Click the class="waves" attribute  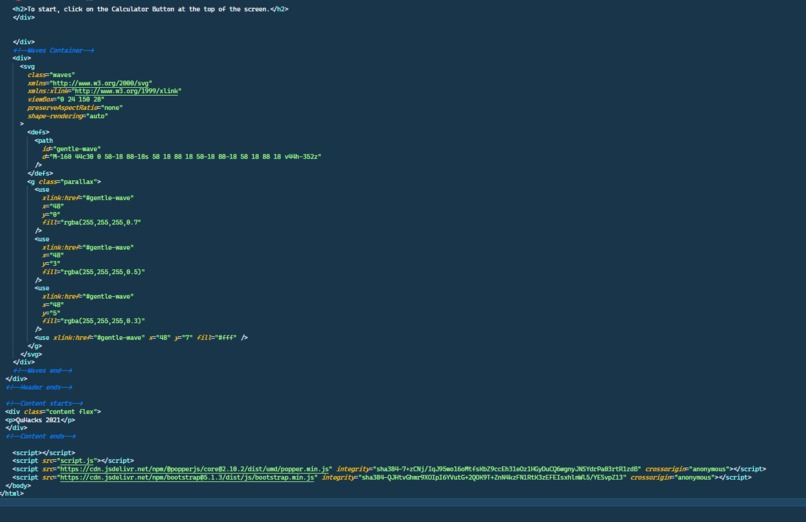click(51, 75)
